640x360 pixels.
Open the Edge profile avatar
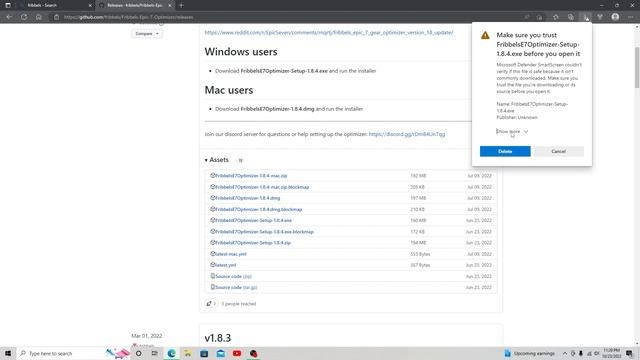coord(615,17)
